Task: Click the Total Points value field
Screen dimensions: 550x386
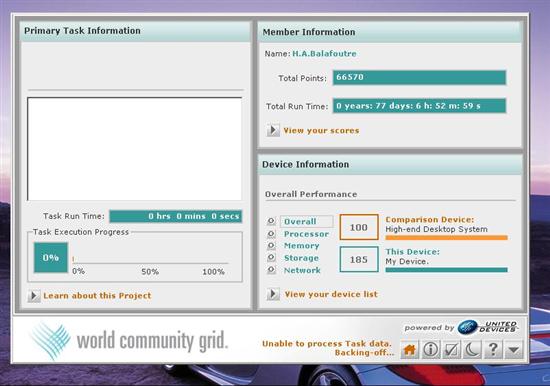Action: click(x=420, y=78)
